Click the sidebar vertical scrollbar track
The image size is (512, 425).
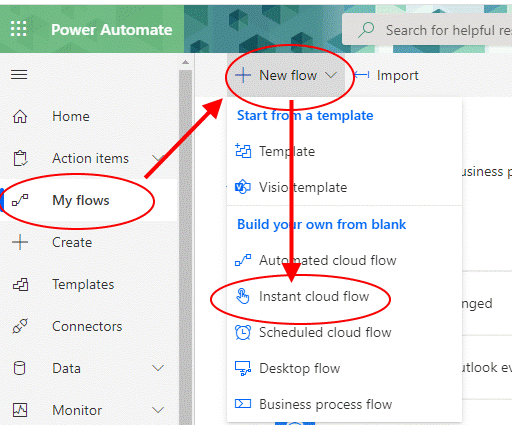pyautogui.click(x=185, y=247)
